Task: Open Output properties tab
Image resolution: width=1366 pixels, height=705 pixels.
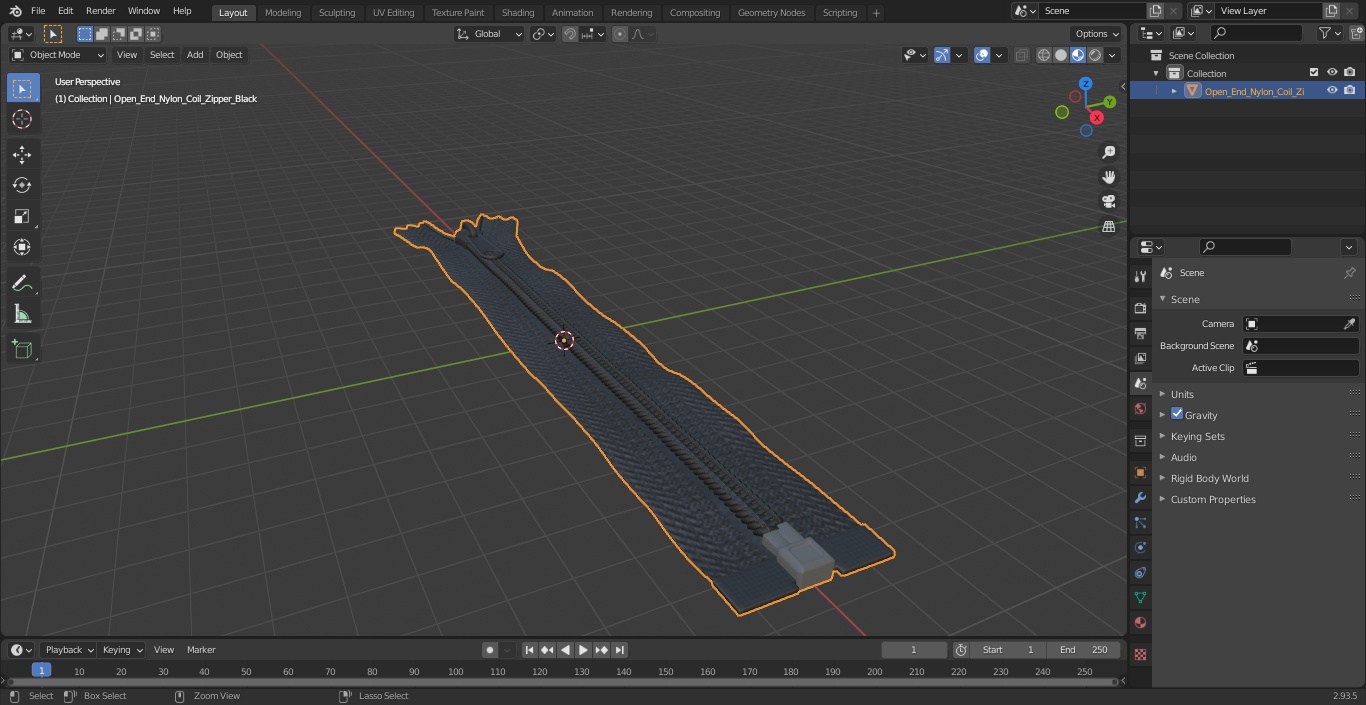Action: coord(1140,333)
